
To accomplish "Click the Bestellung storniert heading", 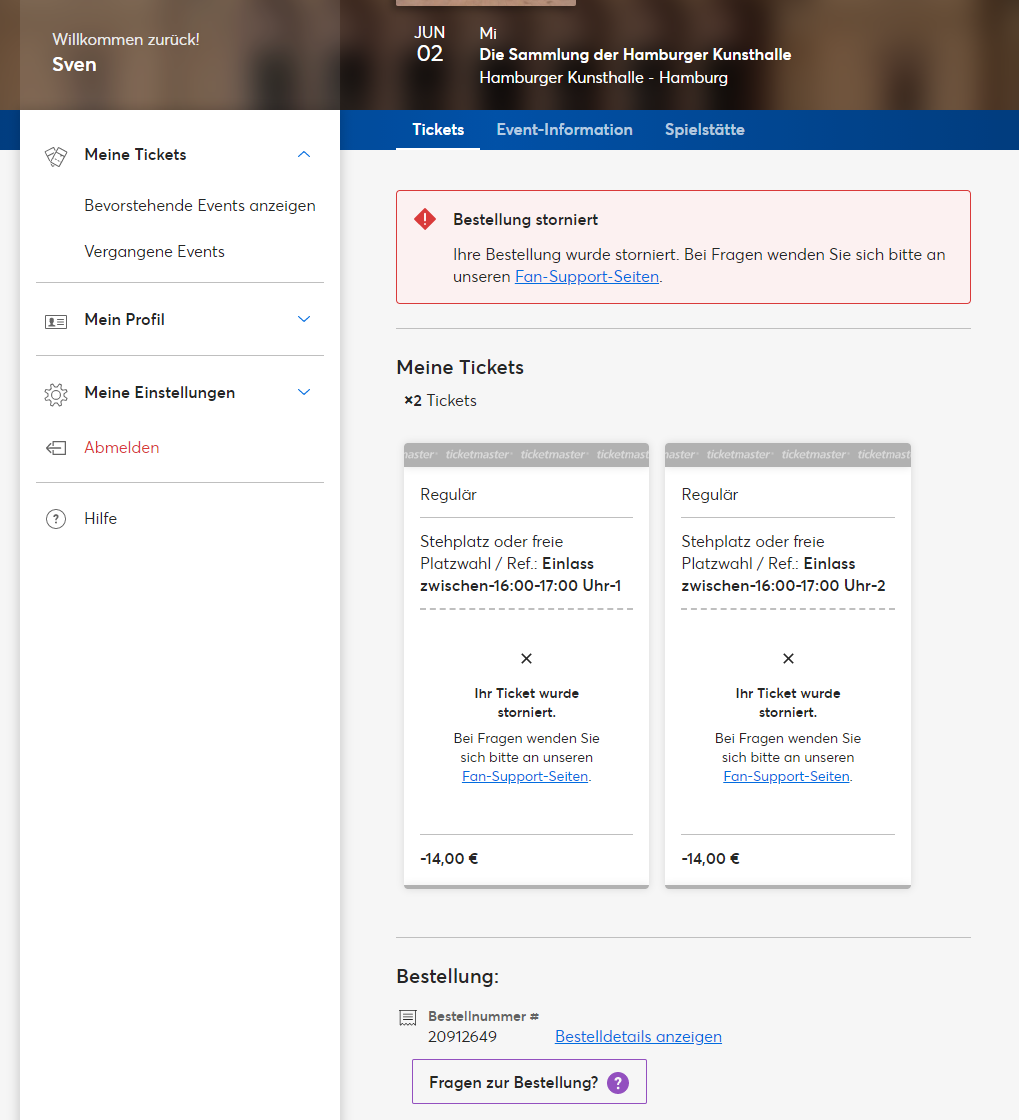I will pos(526,220).
